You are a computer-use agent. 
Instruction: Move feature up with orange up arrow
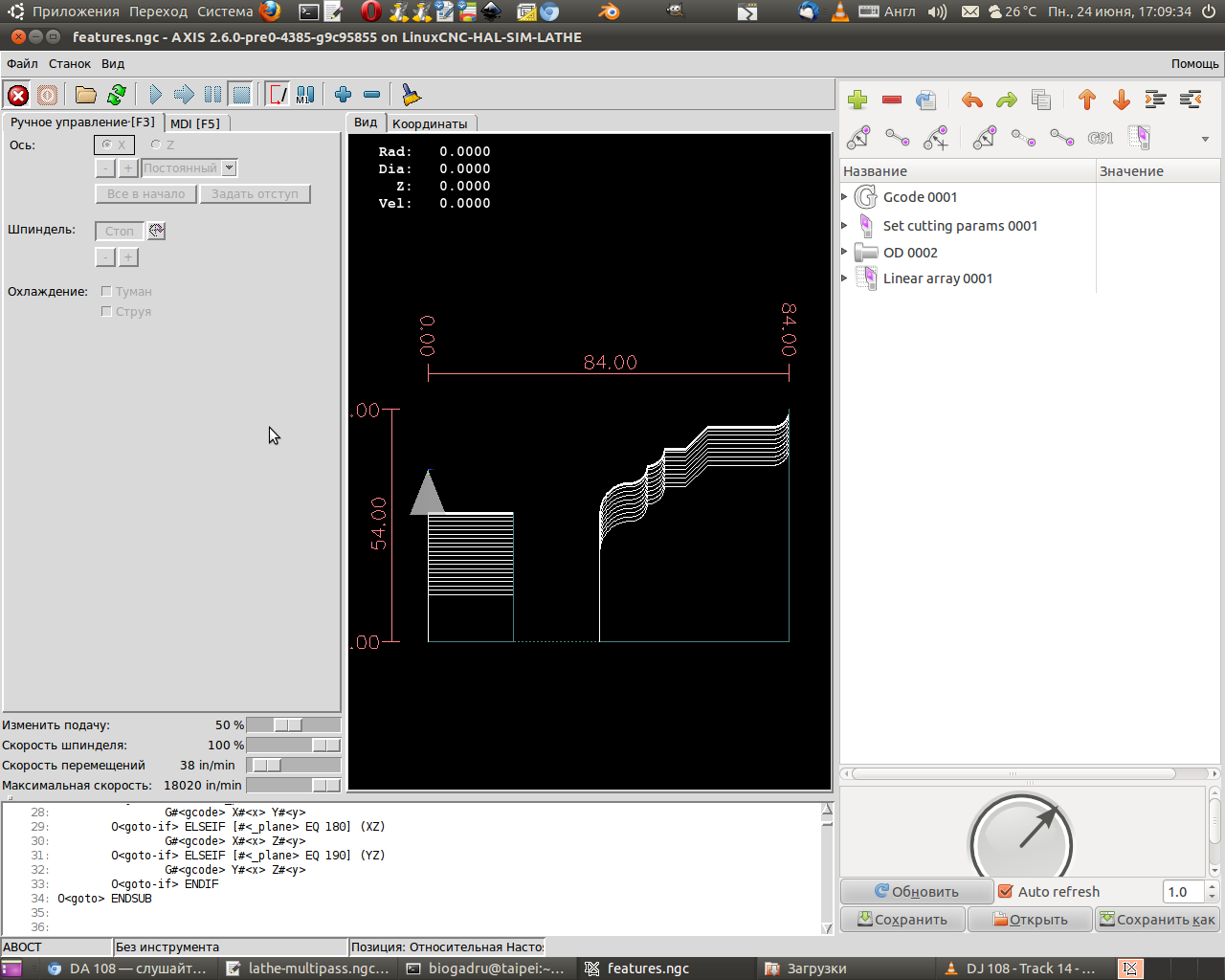[x=1086, y=100]
